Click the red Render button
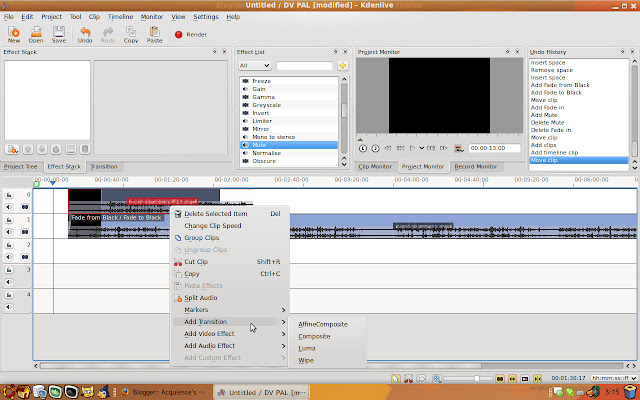This screenshot has height=400, width=640. pos(191,35)
